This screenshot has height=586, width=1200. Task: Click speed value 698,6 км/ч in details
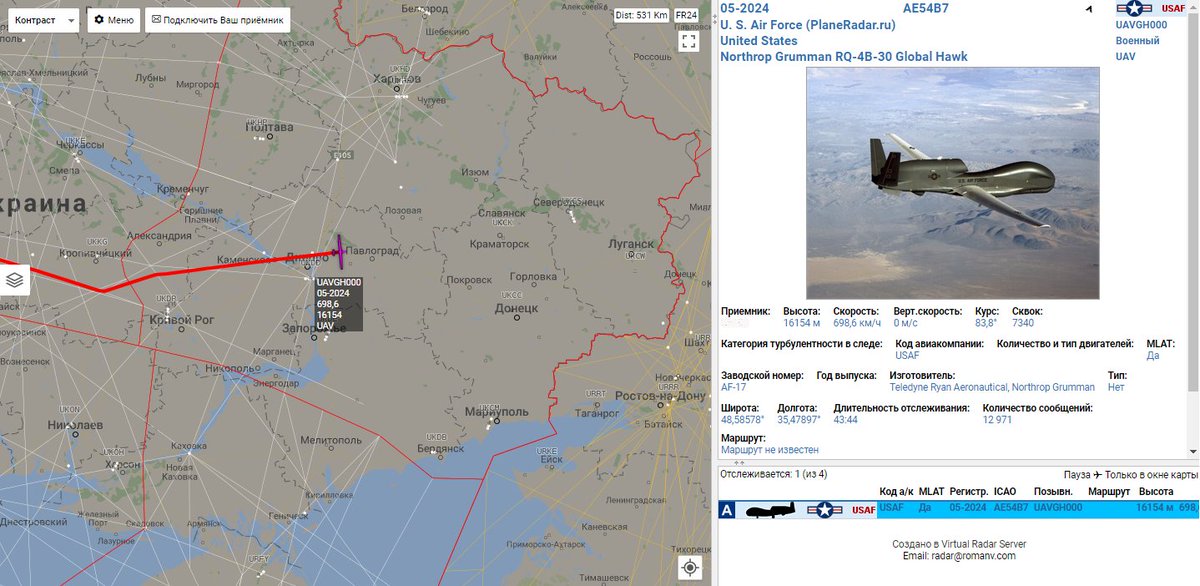pos(858,324)
